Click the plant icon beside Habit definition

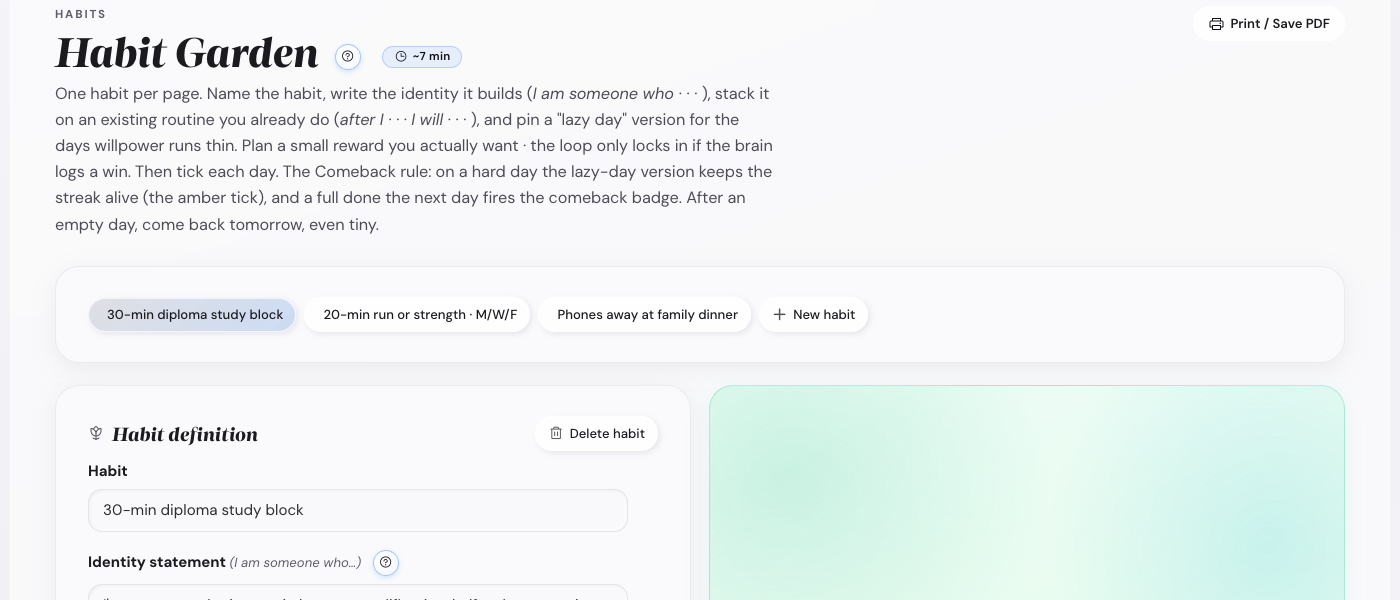(x=96, y=433)
